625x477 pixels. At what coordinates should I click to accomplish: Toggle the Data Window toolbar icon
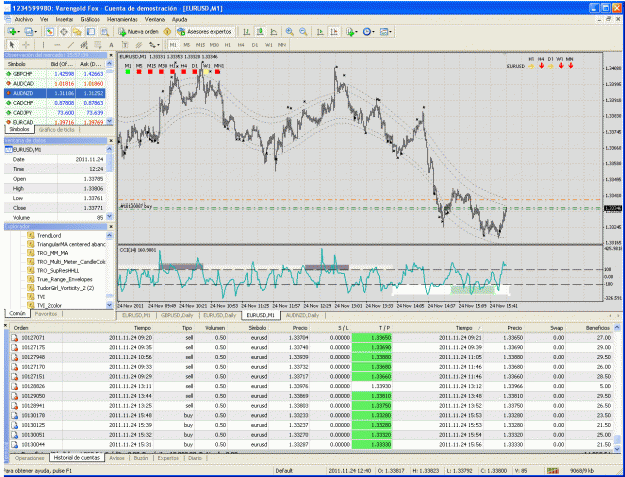pos(64,32)
